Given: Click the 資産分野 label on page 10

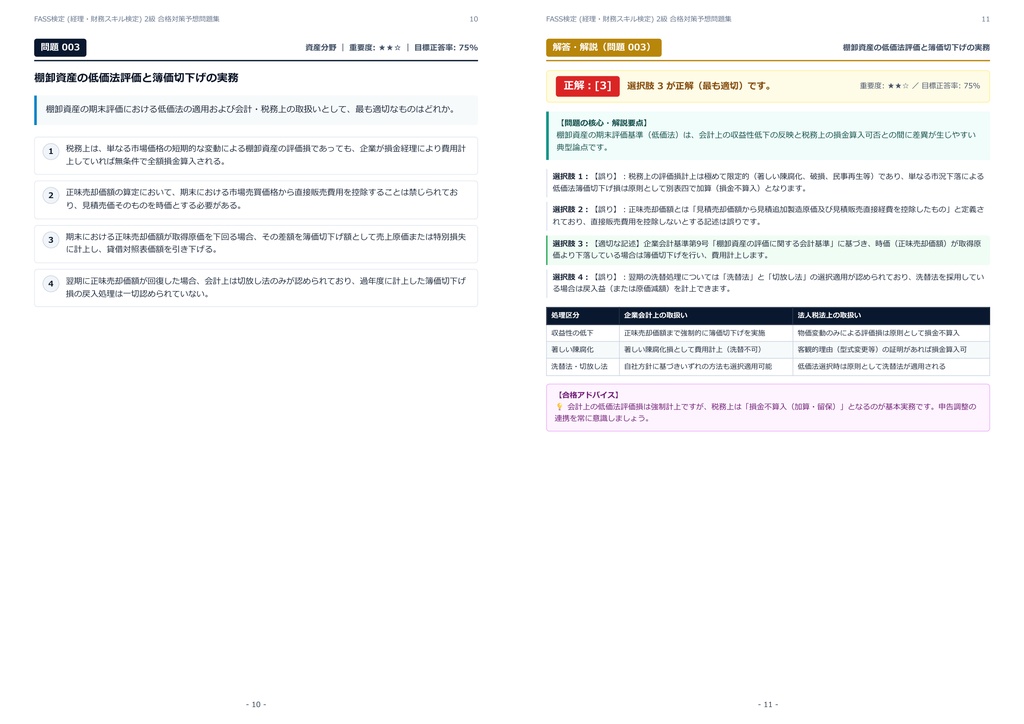Looking at the screenshot, I should click(321, 48).
